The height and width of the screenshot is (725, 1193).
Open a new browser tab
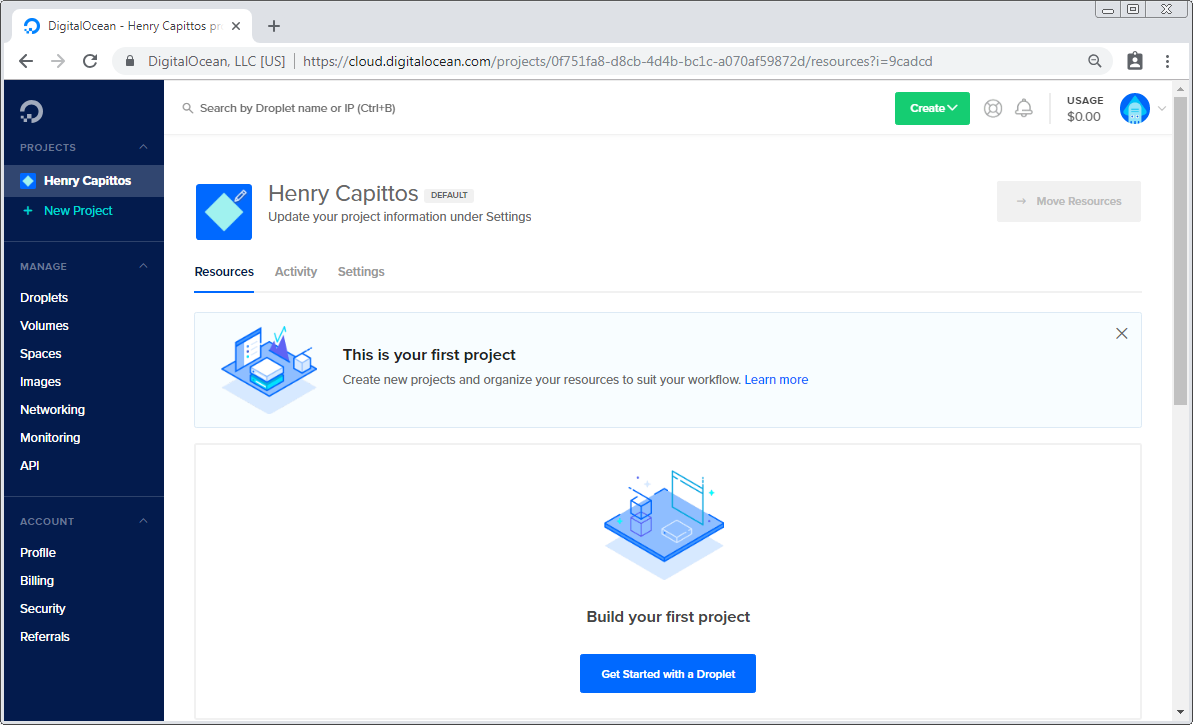274,26
